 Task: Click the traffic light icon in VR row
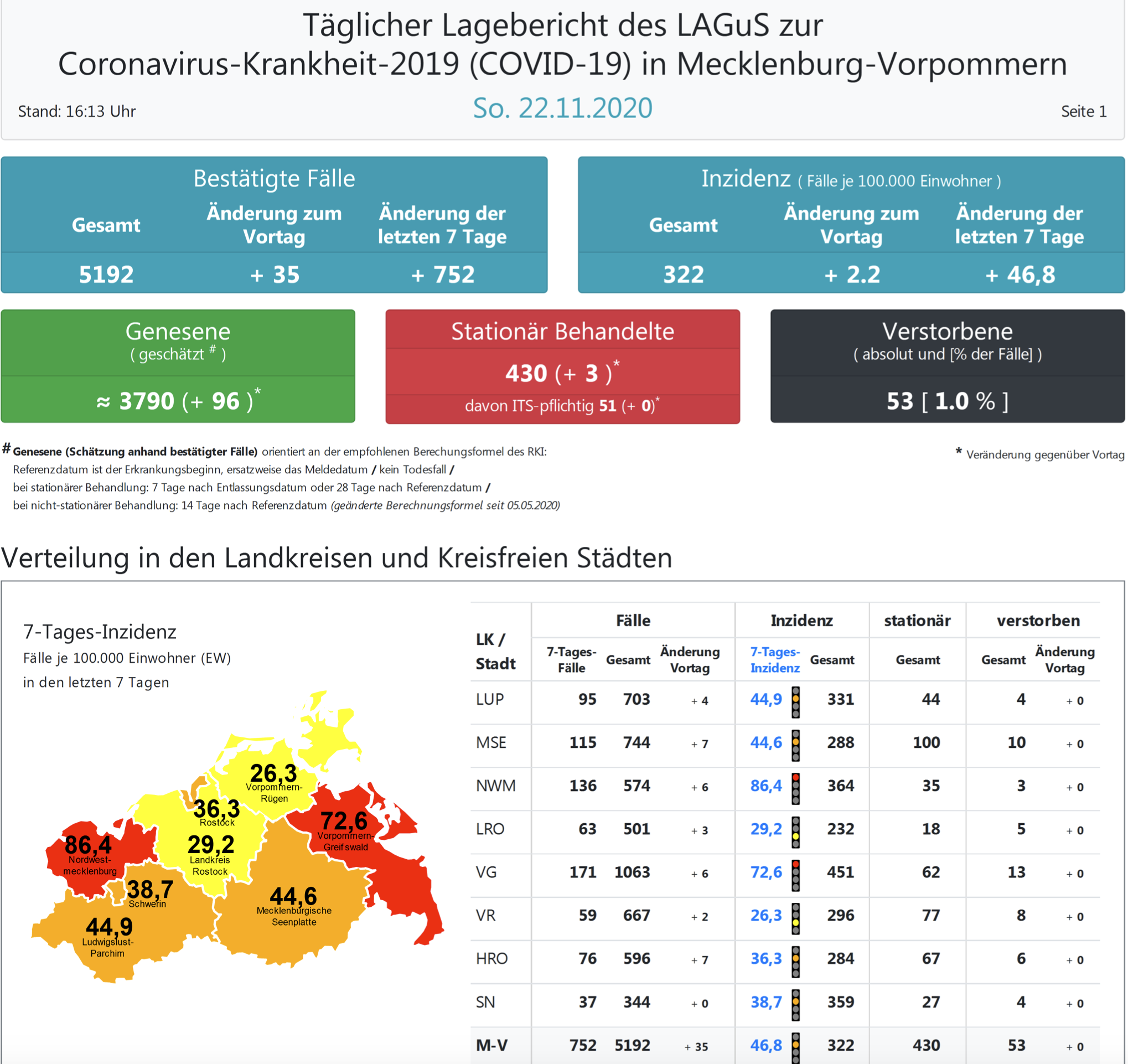795,918
